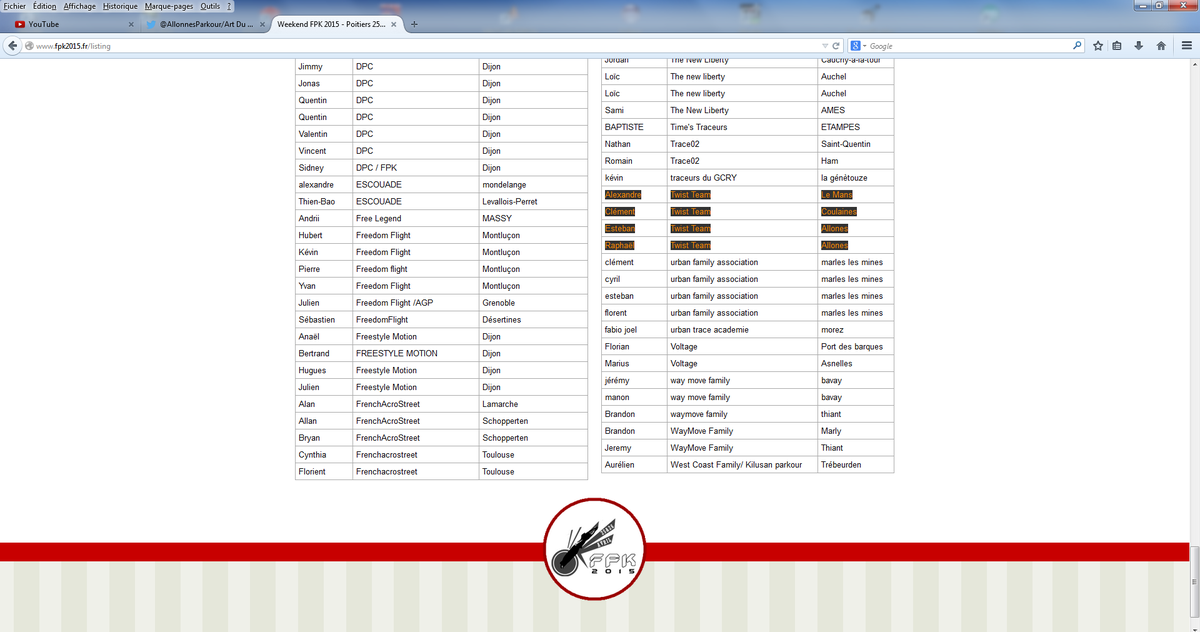Open the Firefox hamburger menu
Viewport: 1200px width, 632px height.
click(x=1187, y=46)
